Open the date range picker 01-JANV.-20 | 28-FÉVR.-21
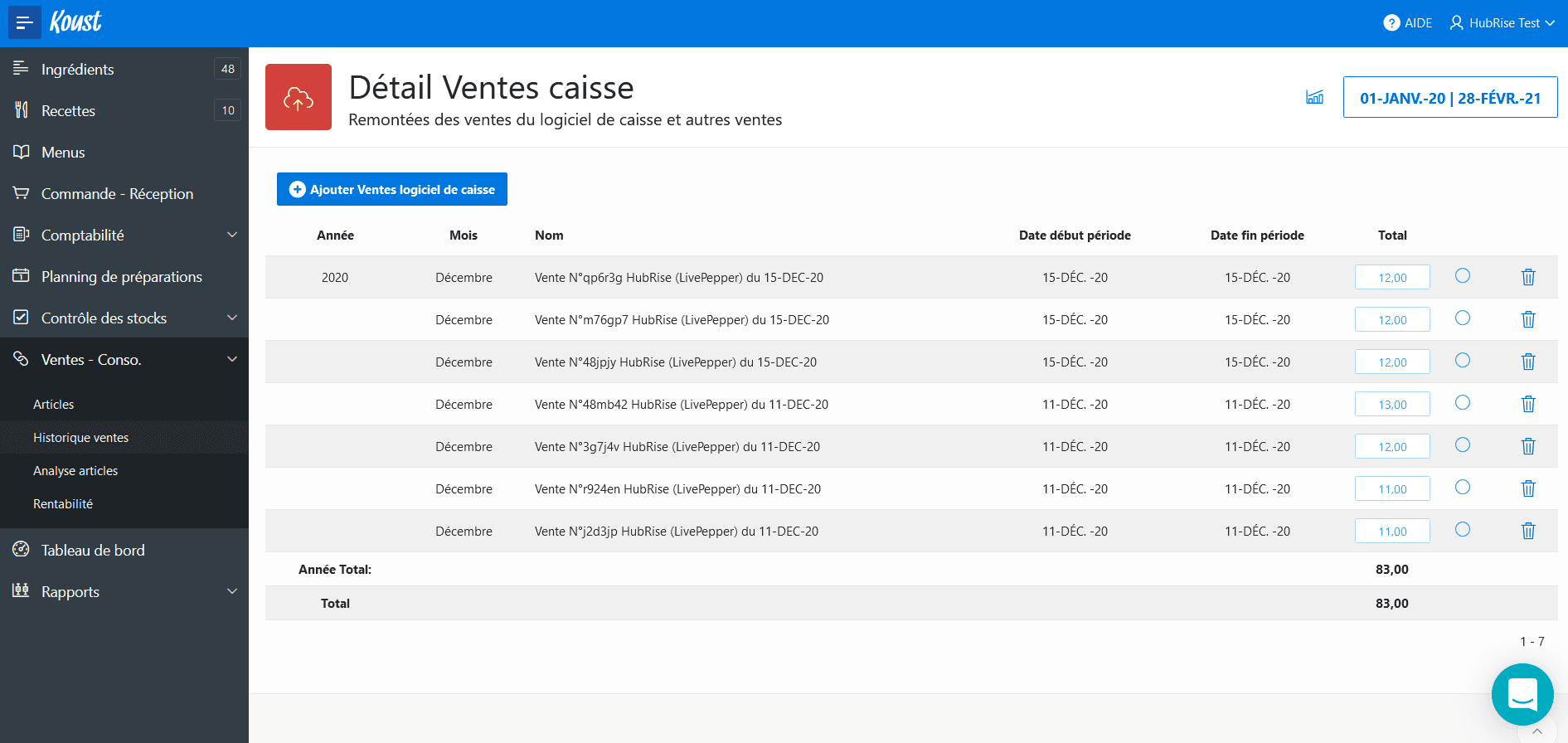1568x743 pixels. (1450, 97)
